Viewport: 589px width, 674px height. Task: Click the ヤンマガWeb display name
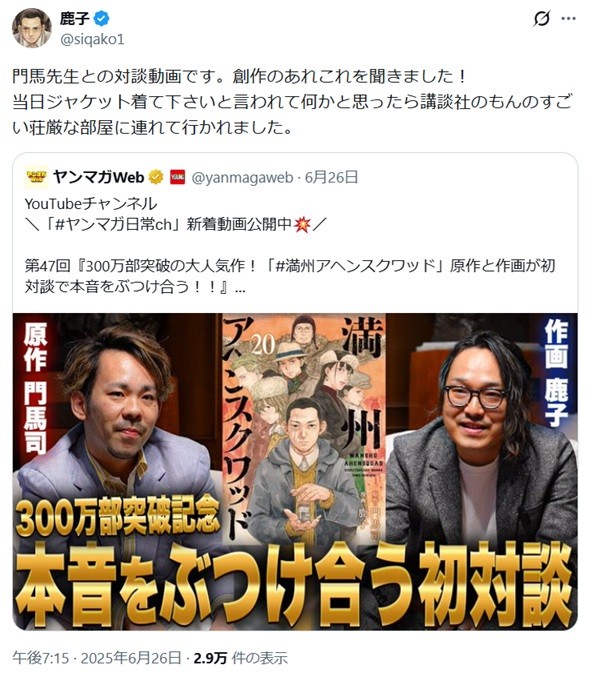coord(98,177)
